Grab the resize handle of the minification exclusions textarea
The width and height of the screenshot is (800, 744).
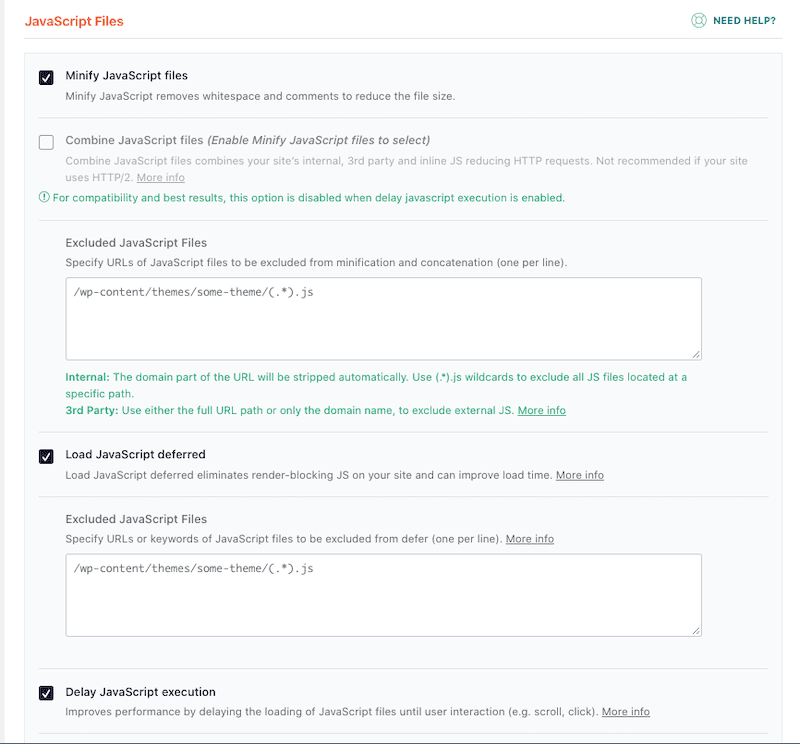pos(696,354)
